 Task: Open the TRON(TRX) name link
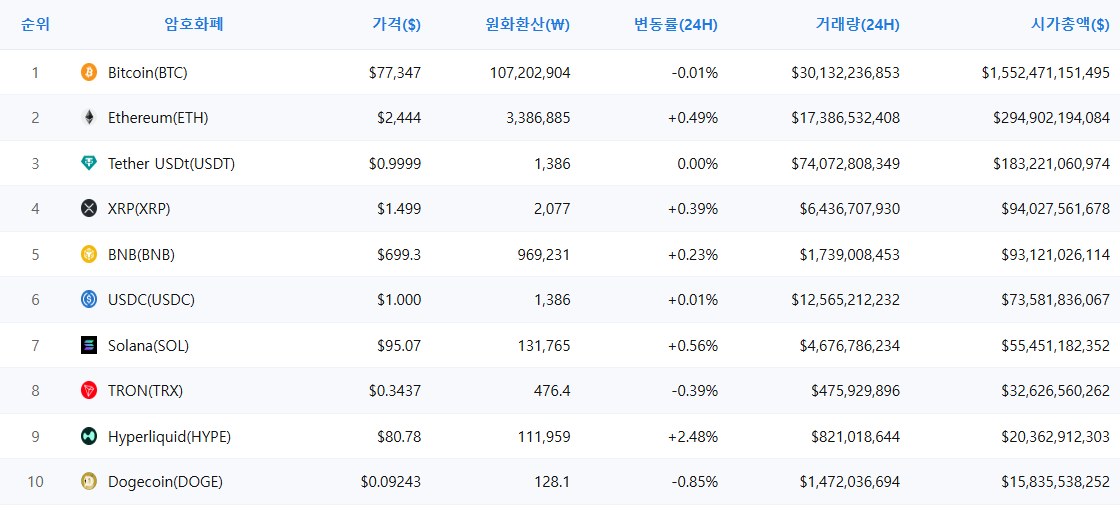click(146, 390)
